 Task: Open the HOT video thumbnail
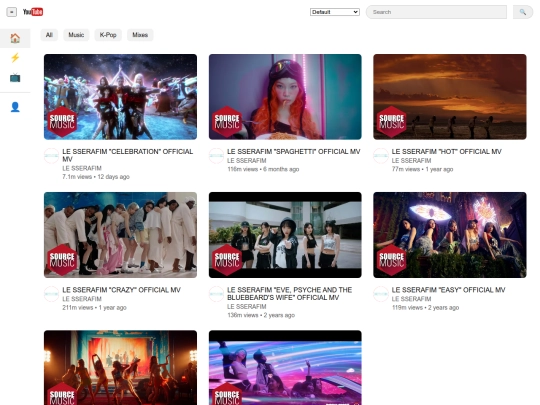[450, 97]
